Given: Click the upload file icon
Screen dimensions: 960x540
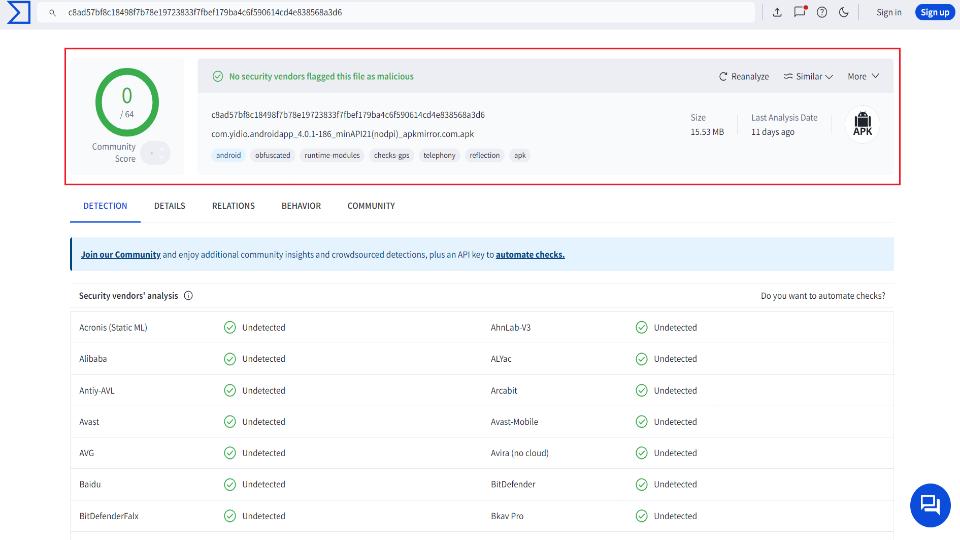Looking at the screenshot, I should tap(777, 12).
